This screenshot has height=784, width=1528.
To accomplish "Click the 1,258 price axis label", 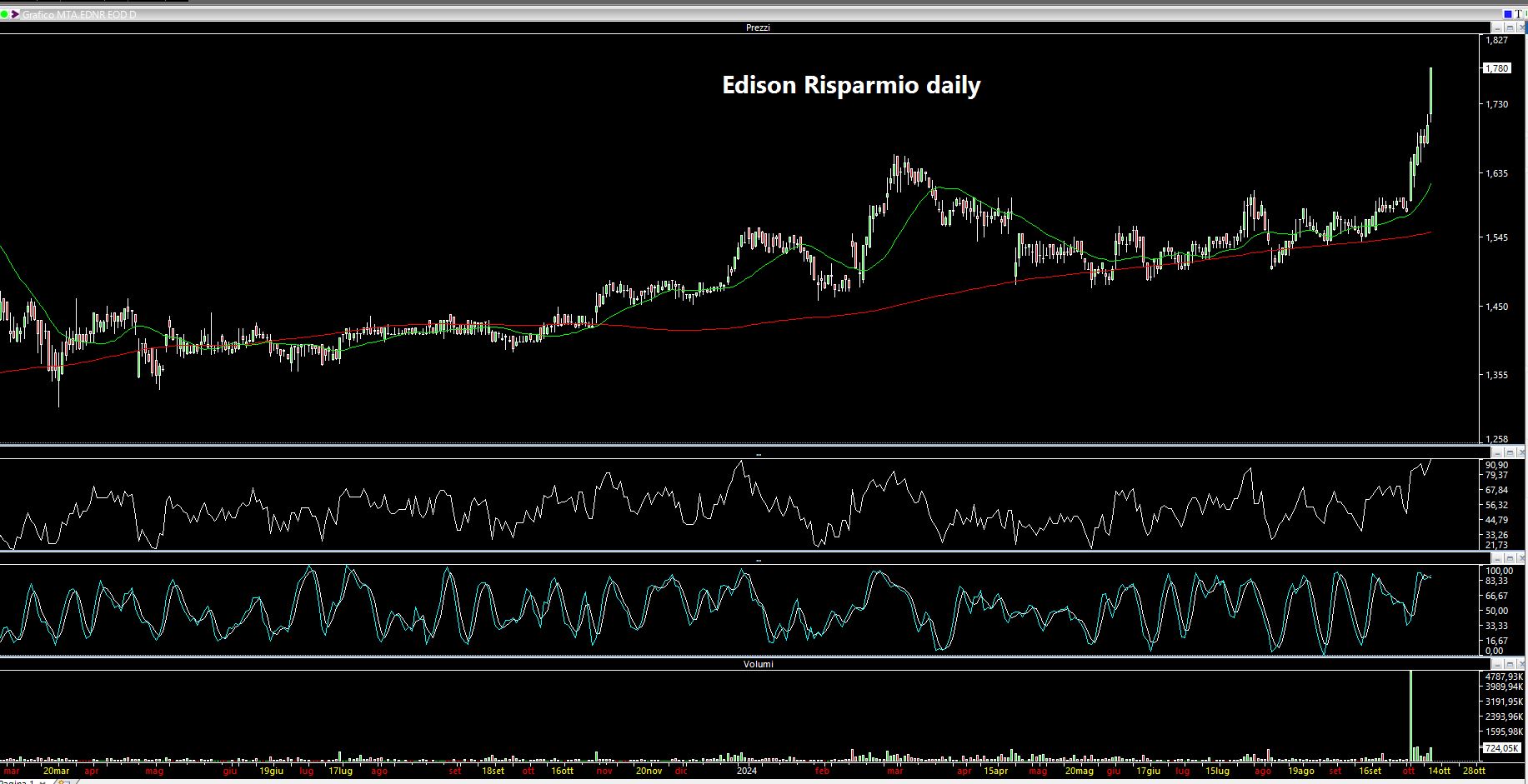I will 1496,439.
